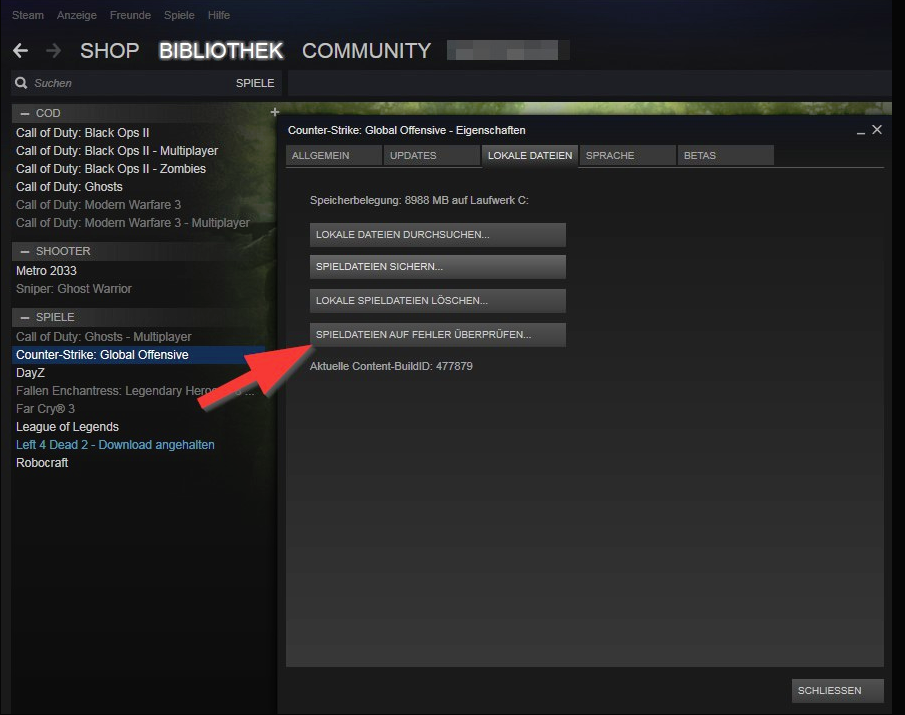Go to the SHOP section

pyautogui.click(x=110, y=51)
